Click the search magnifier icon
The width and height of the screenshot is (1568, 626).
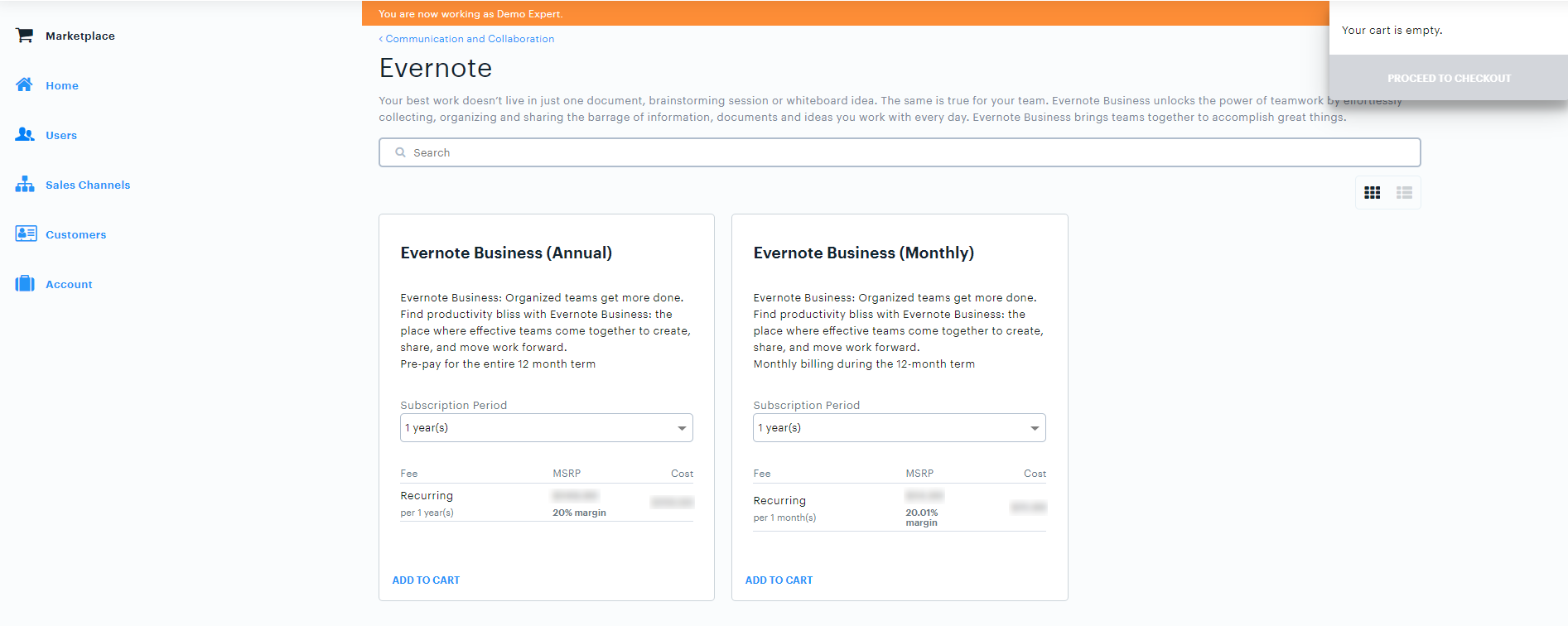coord(400,152)
